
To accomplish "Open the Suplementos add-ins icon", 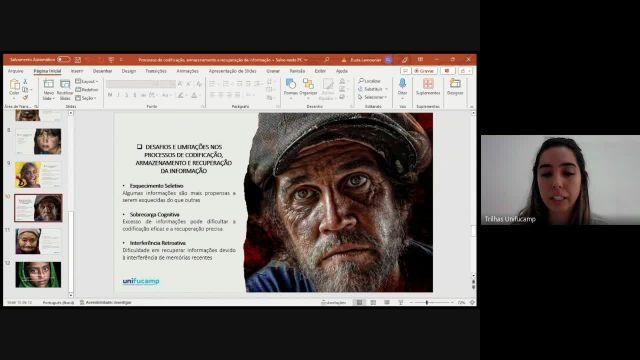I will click(x=428, y=87).
